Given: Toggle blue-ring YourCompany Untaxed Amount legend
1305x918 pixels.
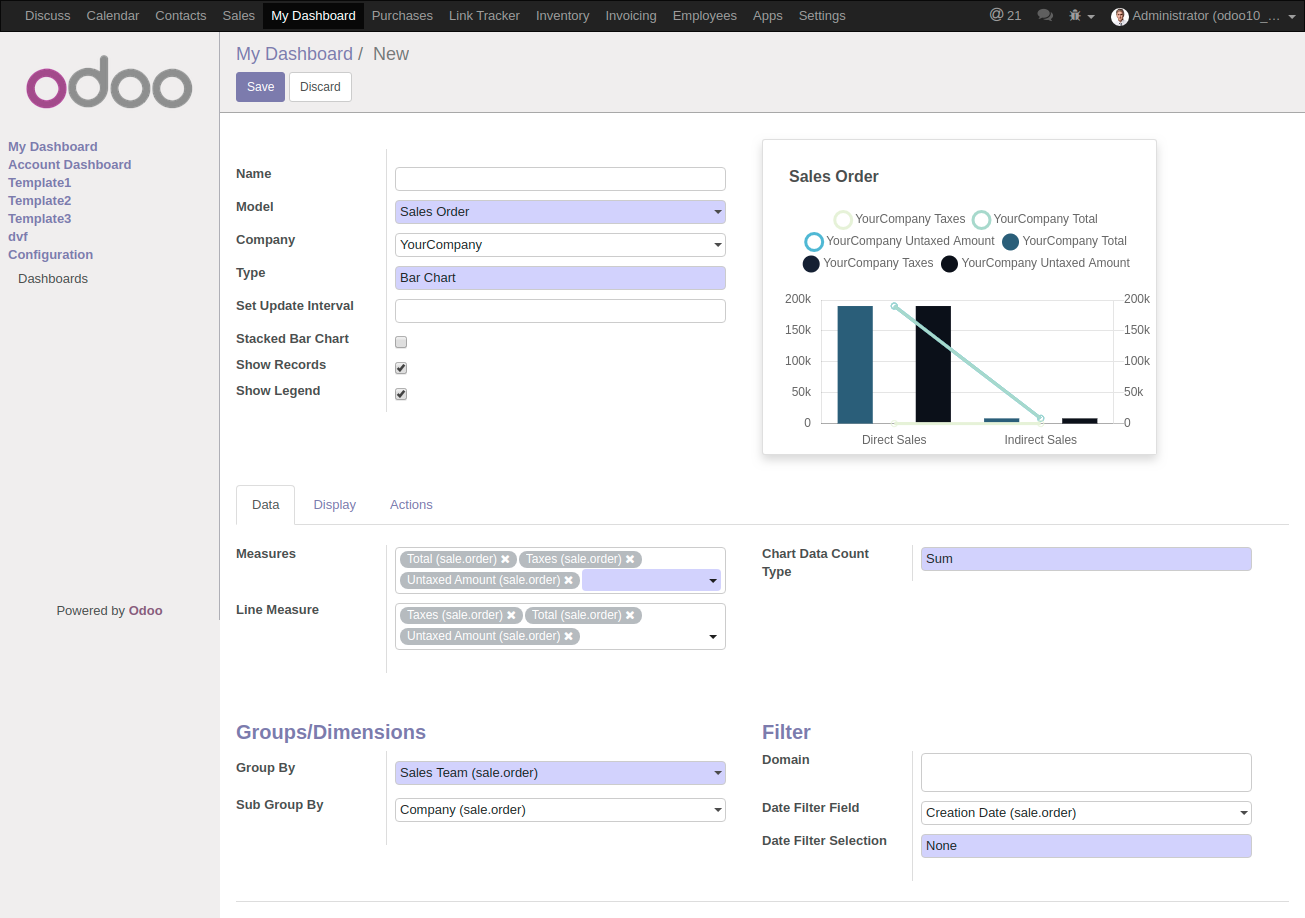Looking at the screenshot, I should (x=814, y=242).
